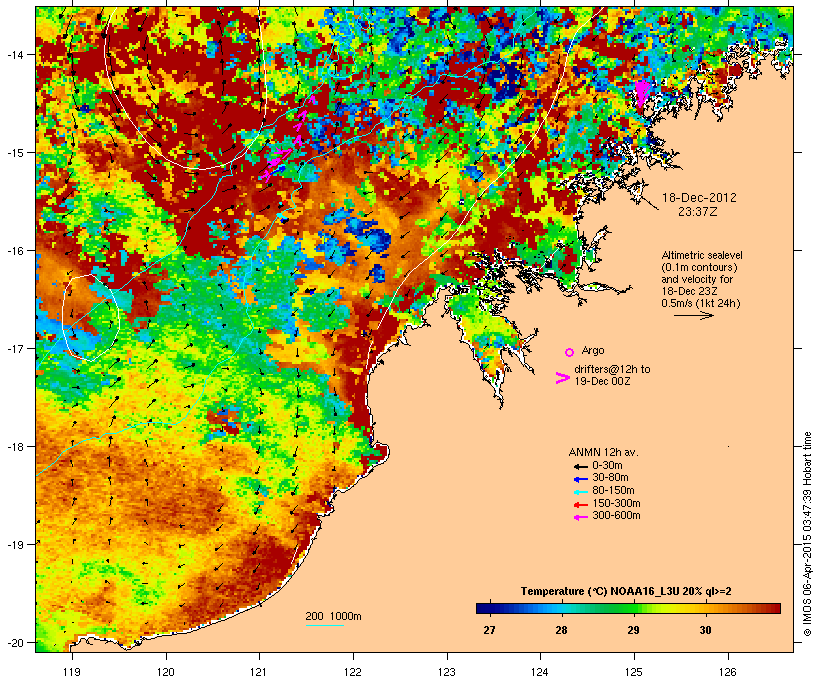Click the Altimetric sealevel text line
Viewport: 820px width, 680px height.
coord(702,255)
